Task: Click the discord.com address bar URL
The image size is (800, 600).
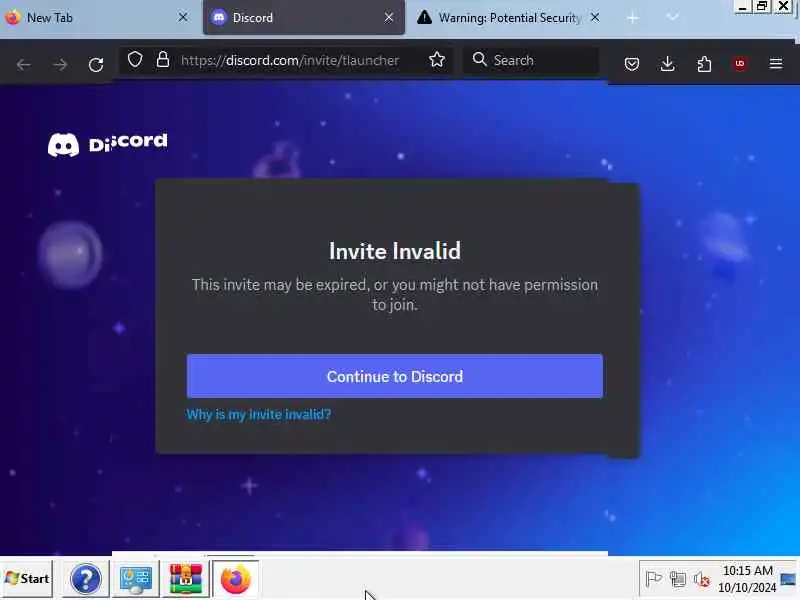Action: (x=290, y=60)
